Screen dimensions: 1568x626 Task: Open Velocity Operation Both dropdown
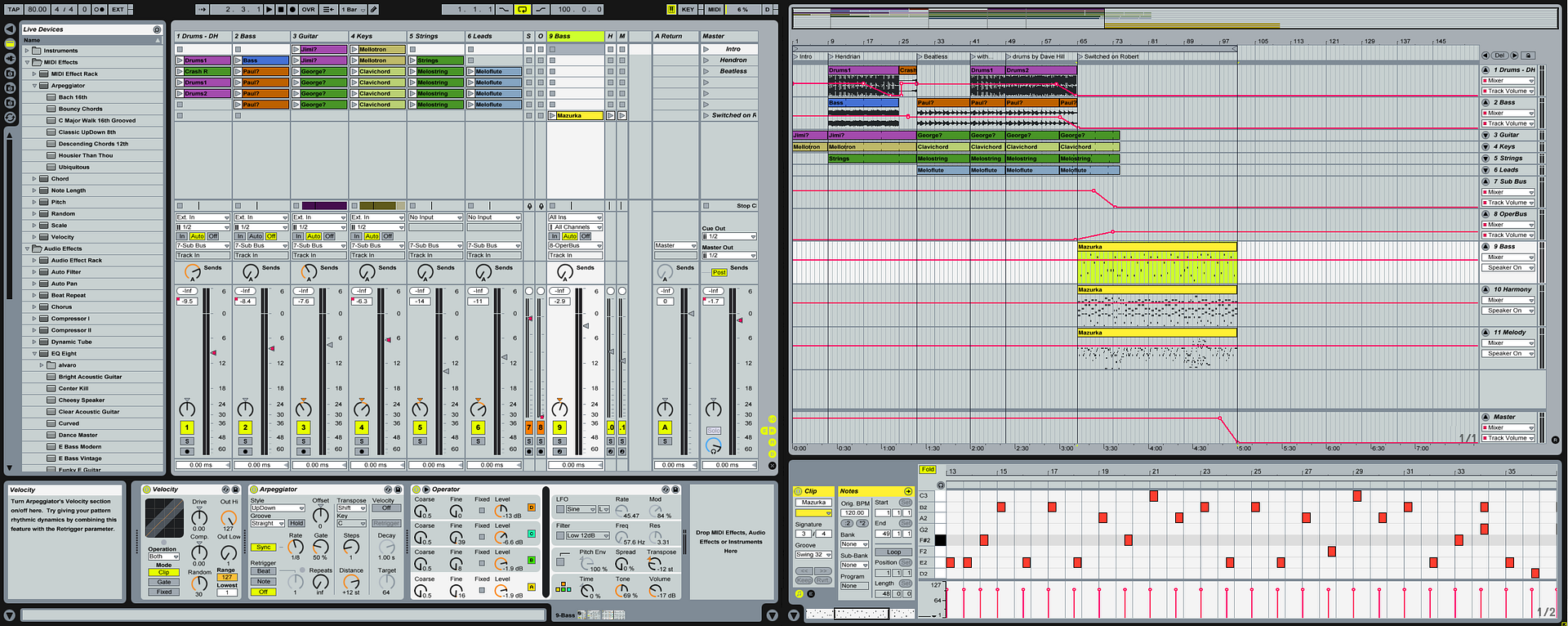click(x=163, y=557)
